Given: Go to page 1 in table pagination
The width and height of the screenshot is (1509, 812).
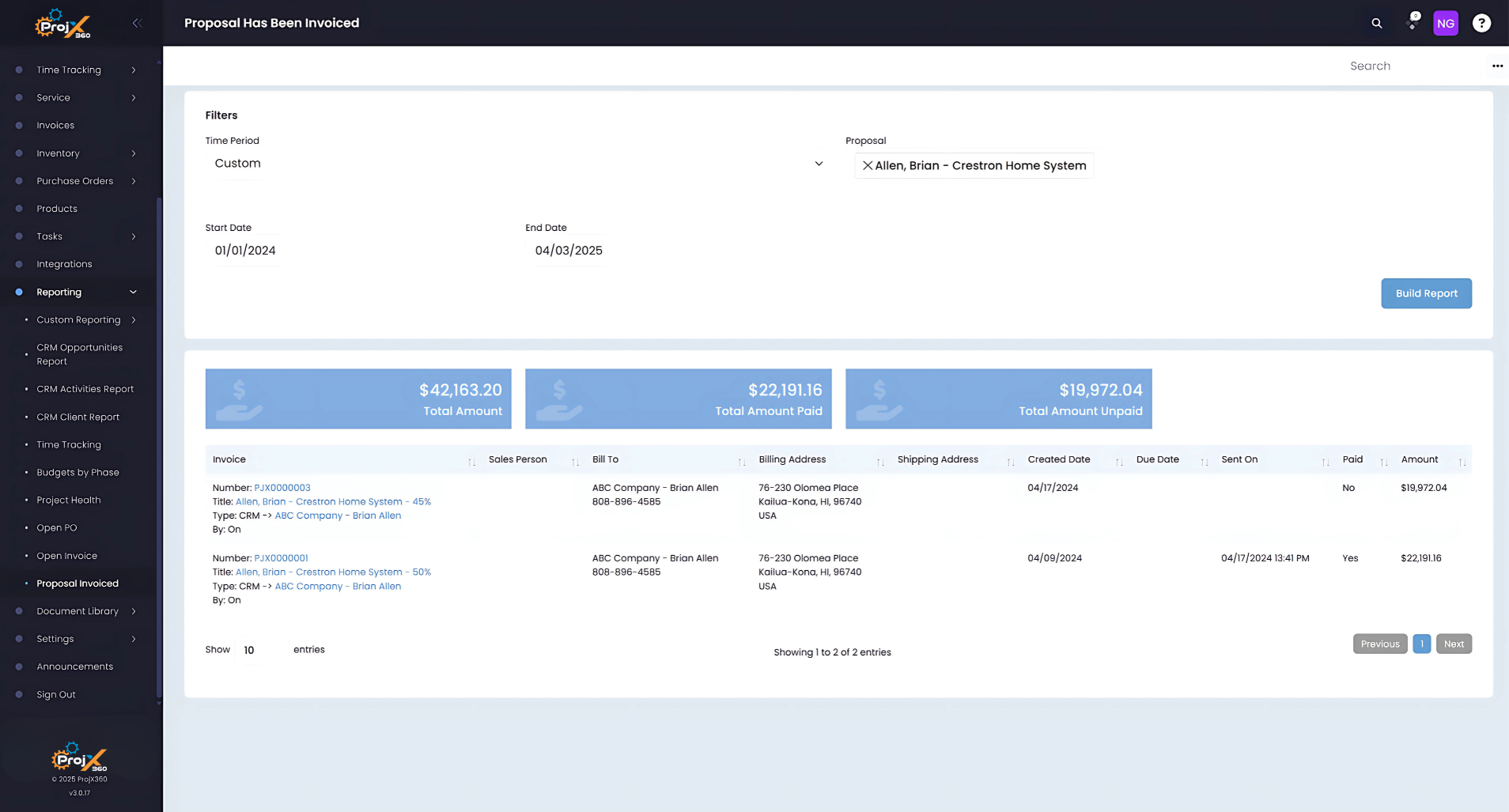Looking at the screenshot, I should click(1420, 644).
